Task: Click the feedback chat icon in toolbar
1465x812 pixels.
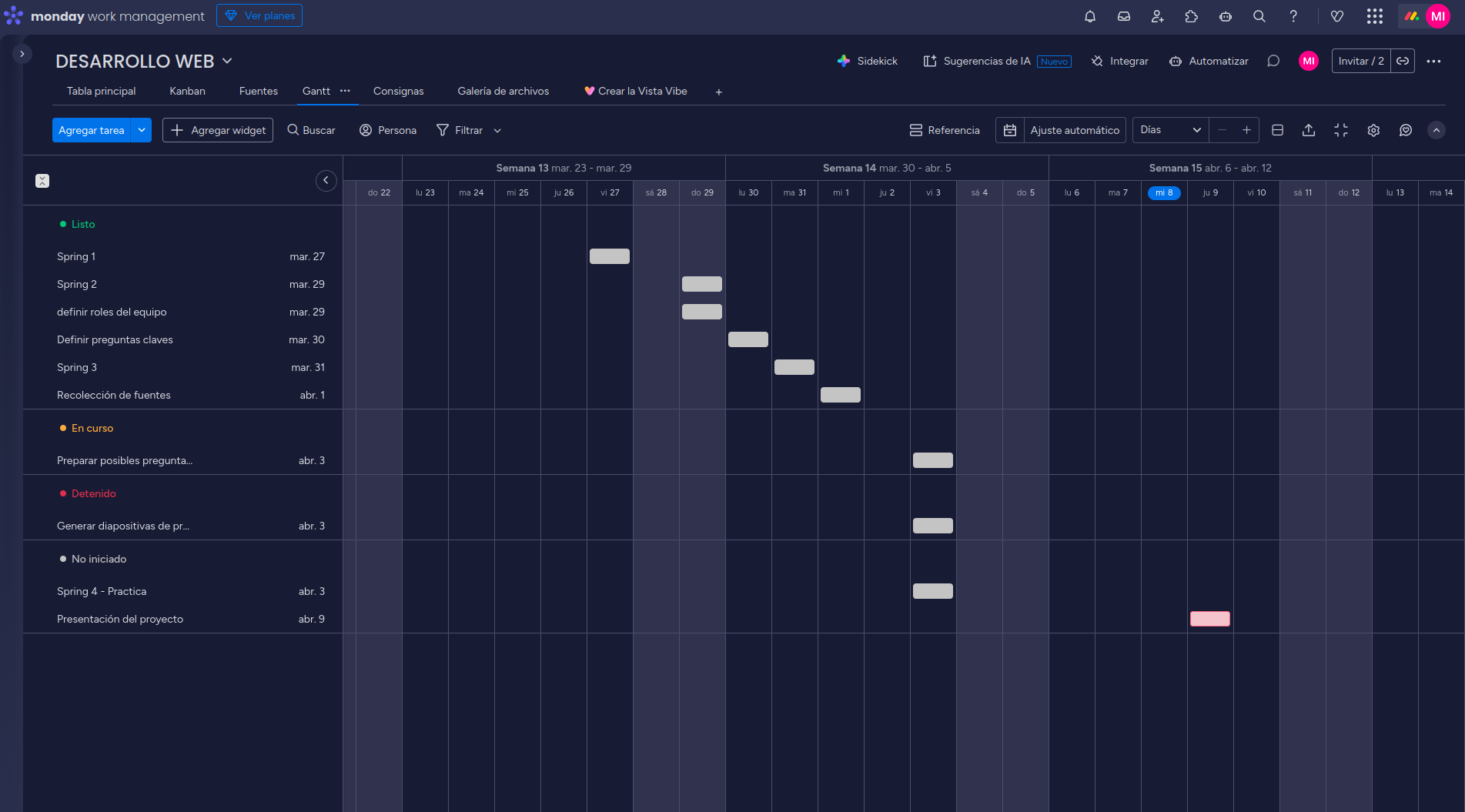Action: tap(1406, 130)
